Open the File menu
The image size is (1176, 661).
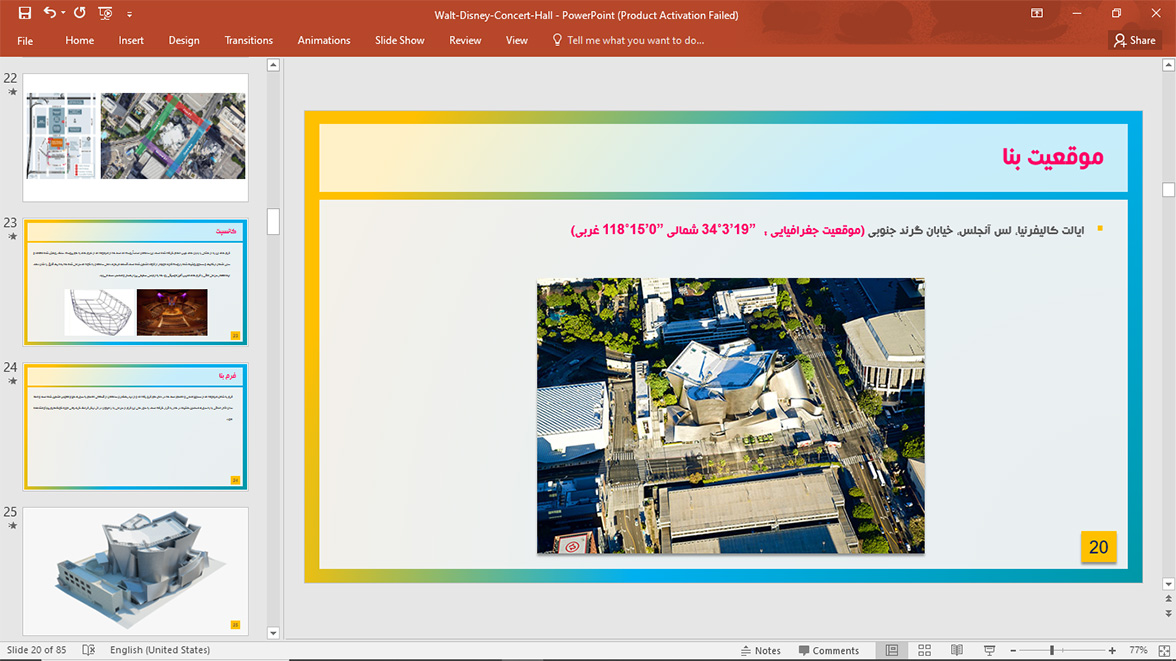(25, 41)
